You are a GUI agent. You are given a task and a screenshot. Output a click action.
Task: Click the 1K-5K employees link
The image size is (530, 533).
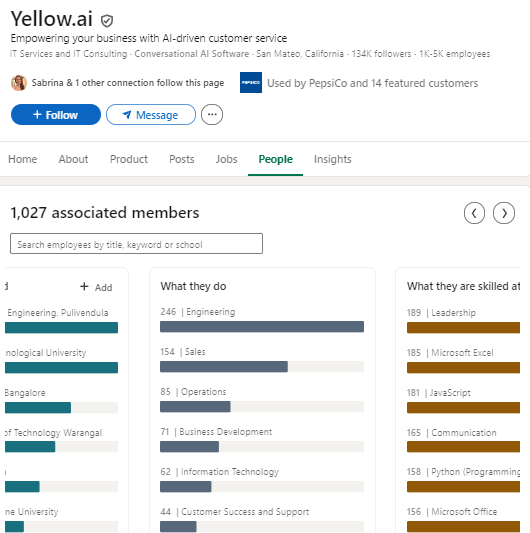(455, 54)
